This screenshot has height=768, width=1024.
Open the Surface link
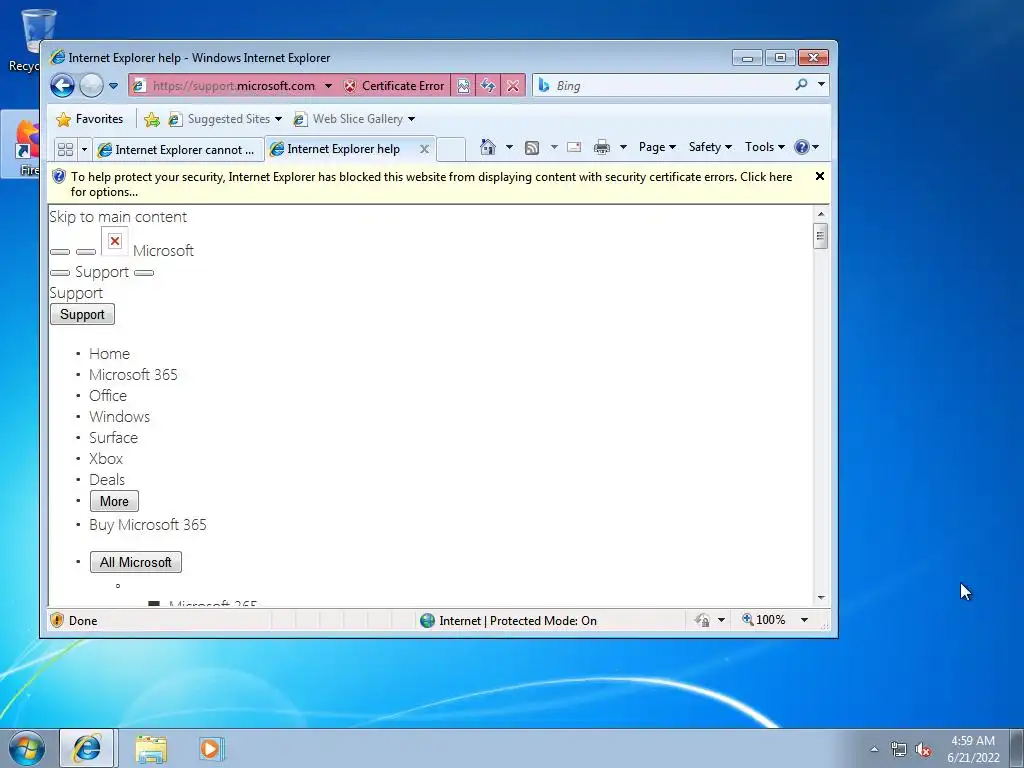(114, 437)
